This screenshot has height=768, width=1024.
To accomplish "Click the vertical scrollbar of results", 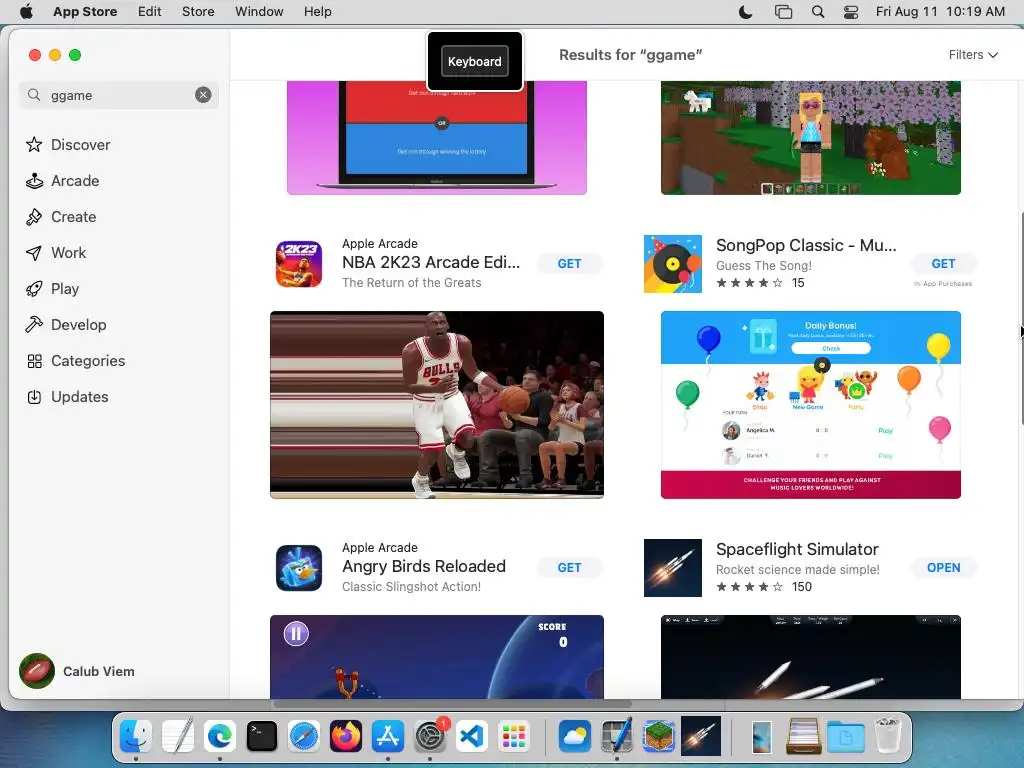I will [x=1021, y=318].
